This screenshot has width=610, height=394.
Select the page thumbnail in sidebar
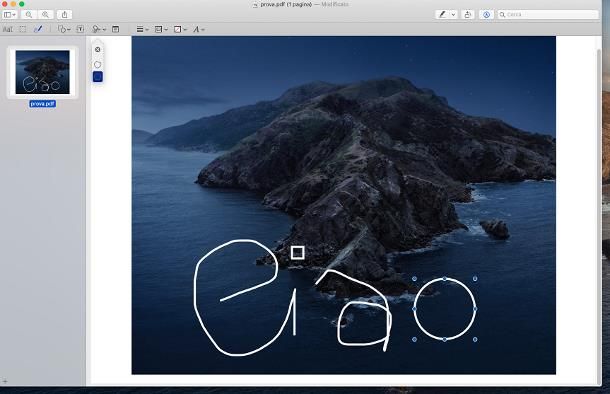coord(42,72)
